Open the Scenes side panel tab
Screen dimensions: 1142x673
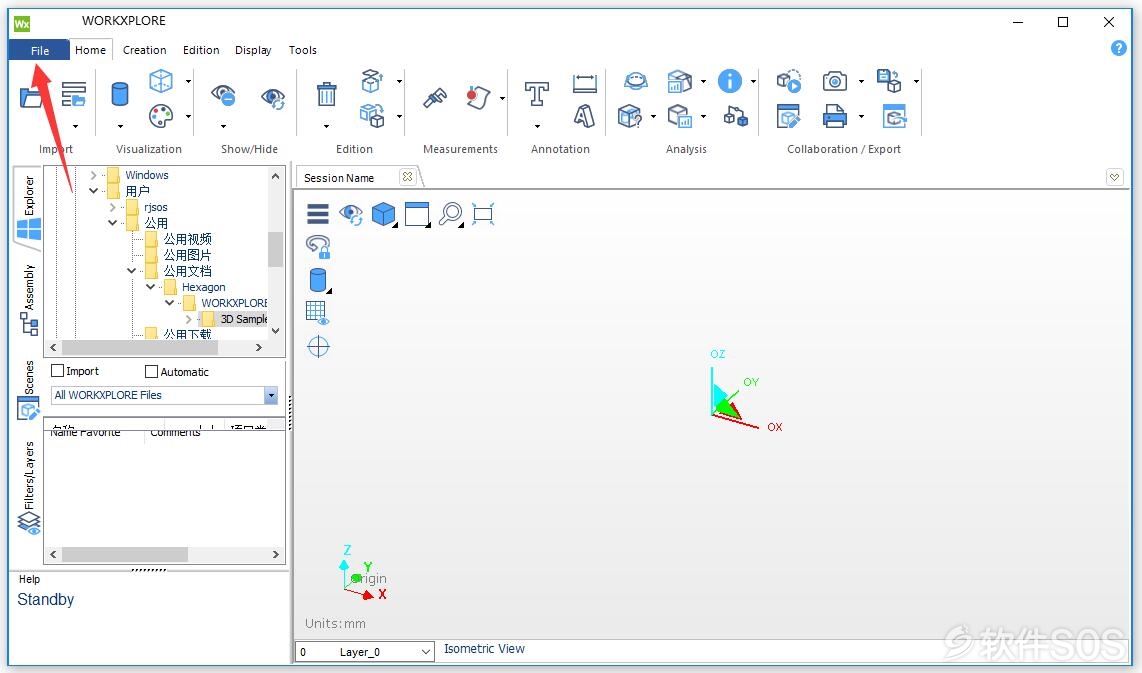(x=28, y=390)
